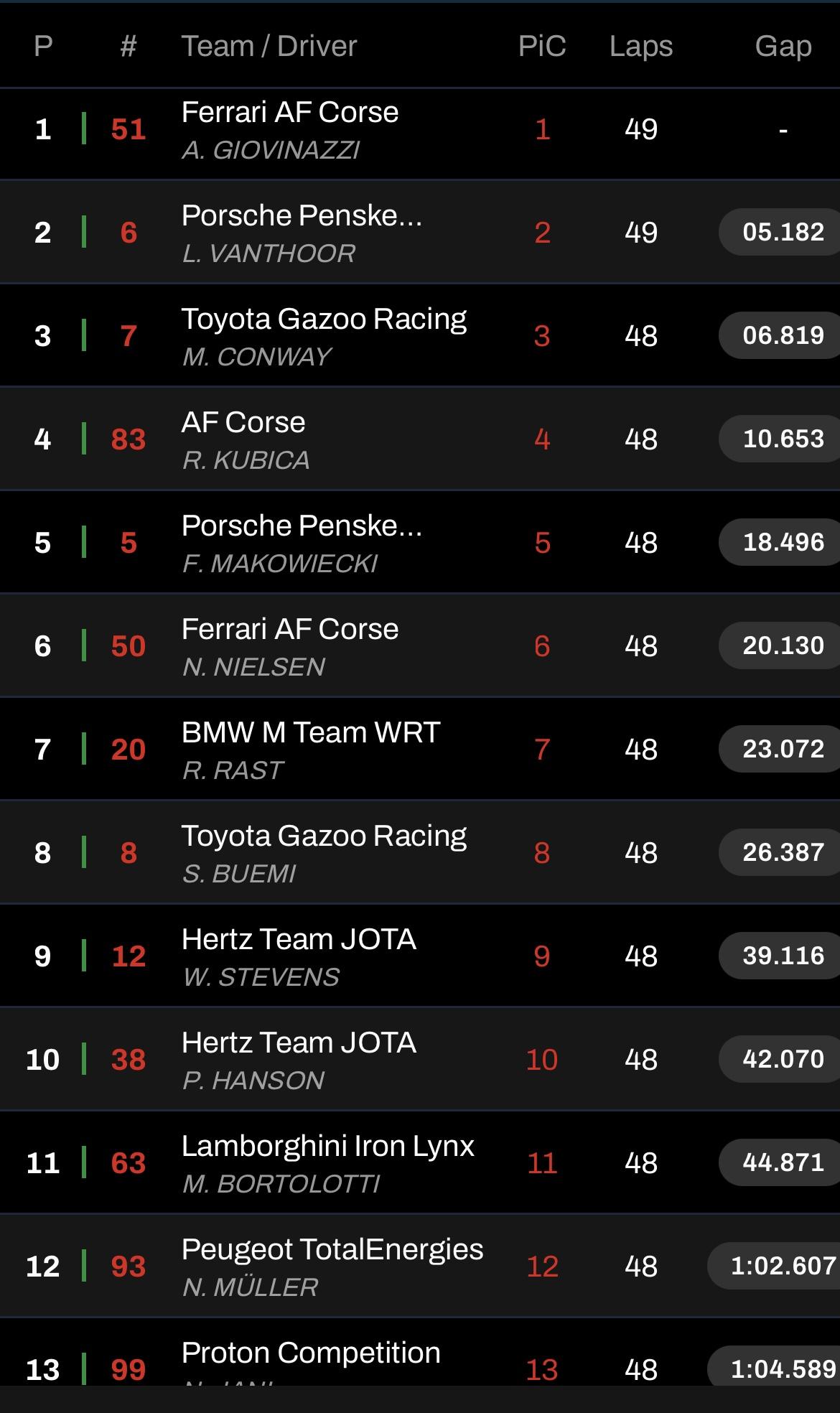The height and width of the screenshot is (1413, 840).
Task: Select car number 83 AF Corse
Action: click(x=129, y=439)
